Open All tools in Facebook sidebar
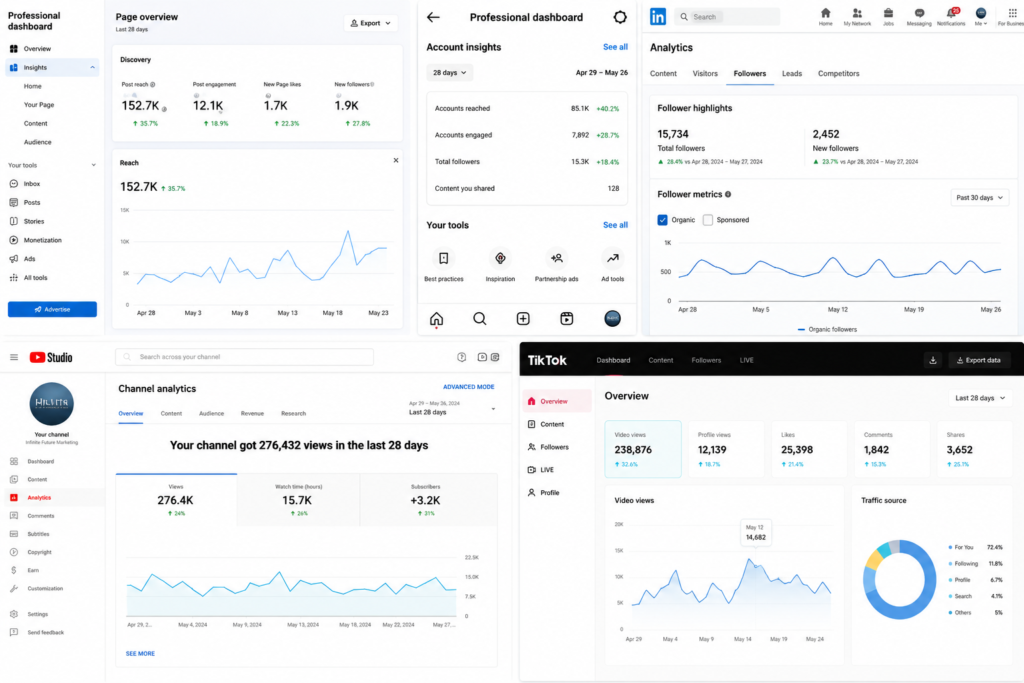This screenshot has height=683, width=1024. [29, 278]
